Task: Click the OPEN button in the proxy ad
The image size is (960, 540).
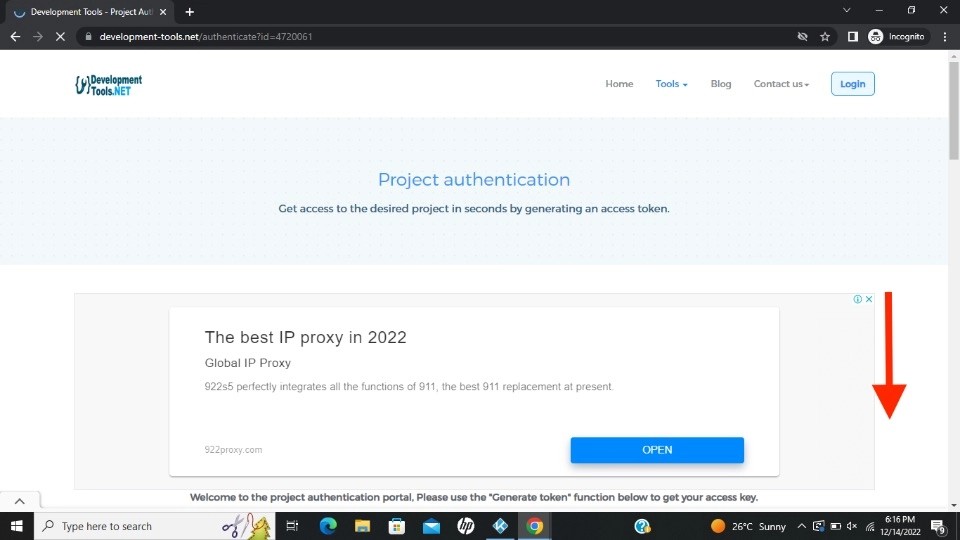Action: coord(657,450)
